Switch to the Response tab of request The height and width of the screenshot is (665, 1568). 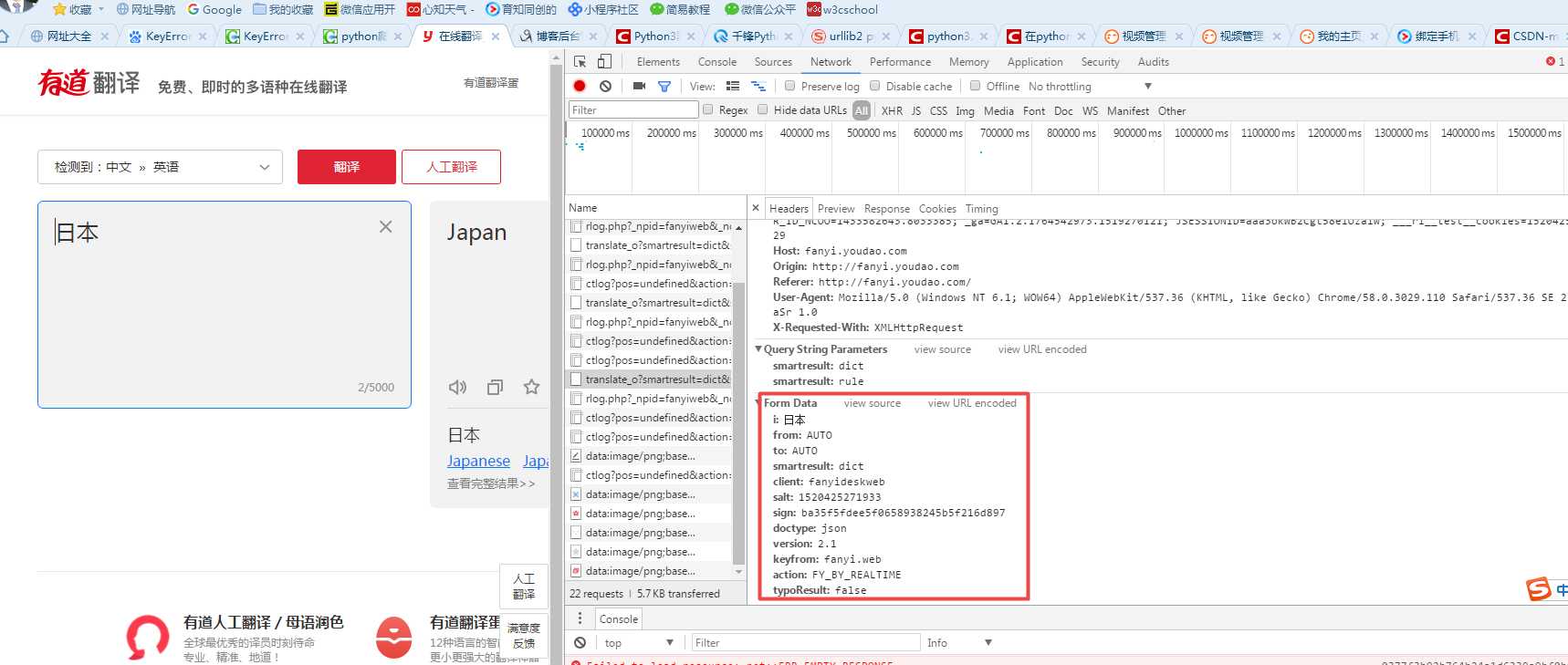pyautogui.click(x=887, y=209)
